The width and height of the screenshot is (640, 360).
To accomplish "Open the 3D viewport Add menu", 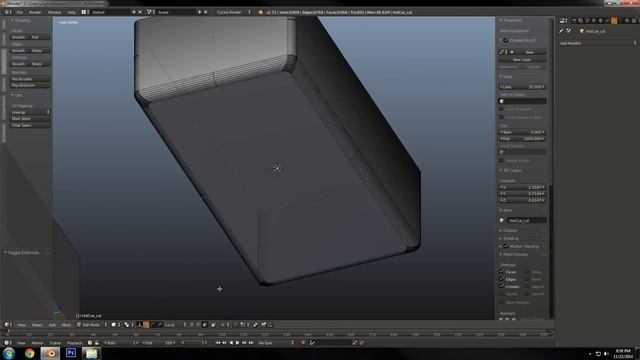I will click(x=52, y=325).
